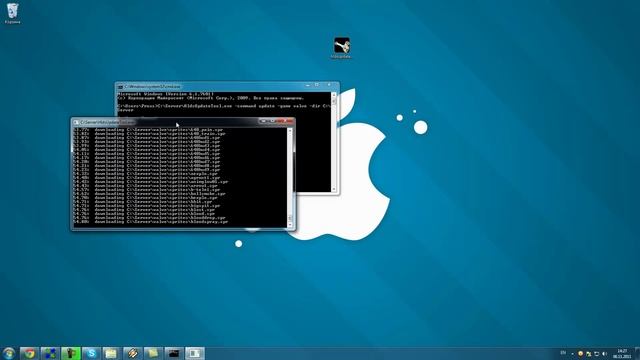
Task: Open the system menu icon of the HldsUpdateTool window
Action: pyautogui.click(x=76, y=122)
